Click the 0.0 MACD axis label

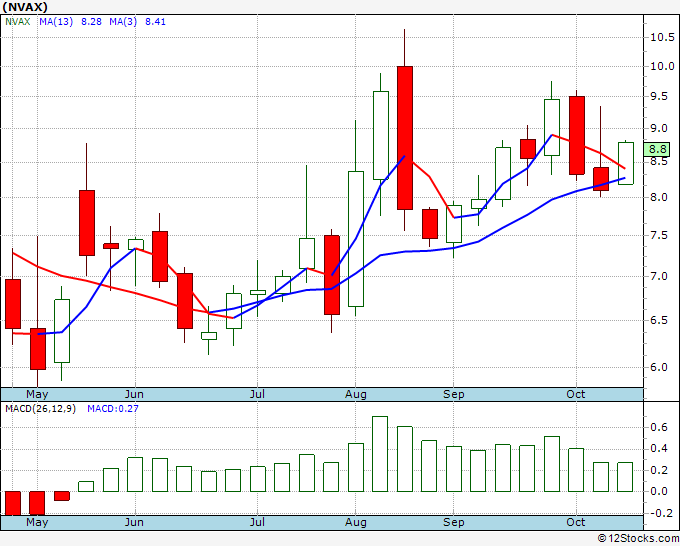coord(659,491)
